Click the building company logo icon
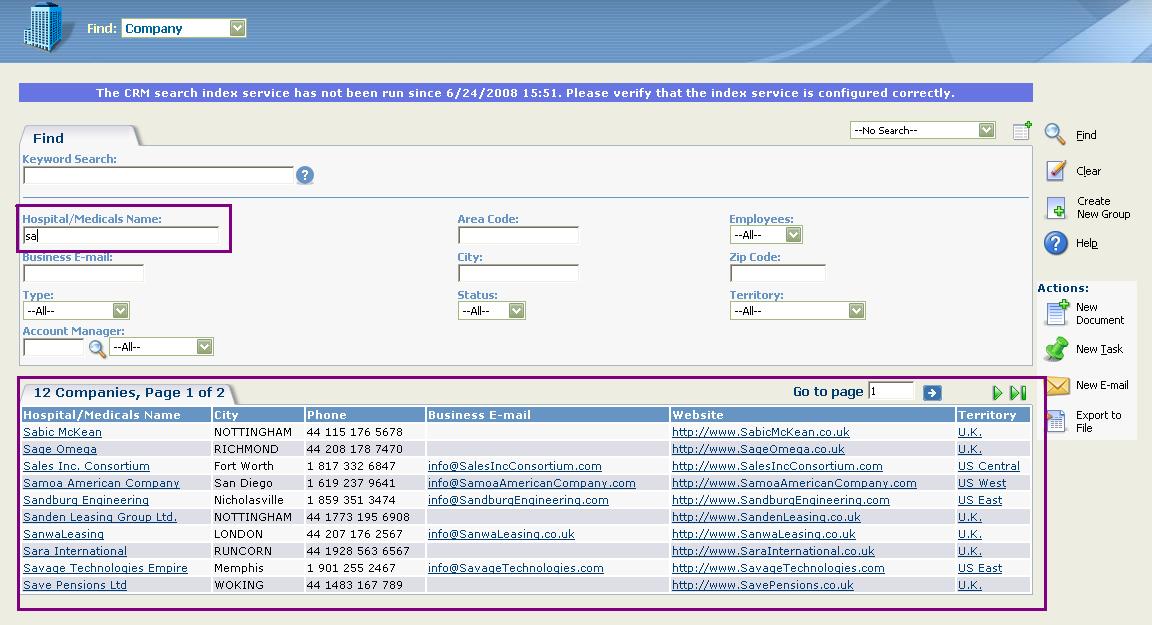Screen dimensions: 1152x625 [44, 26]
